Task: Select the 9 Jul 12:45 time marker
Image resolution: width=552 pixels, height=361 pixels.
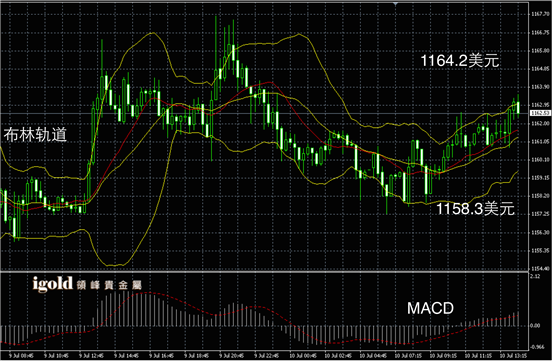Action: click(91, 356)
